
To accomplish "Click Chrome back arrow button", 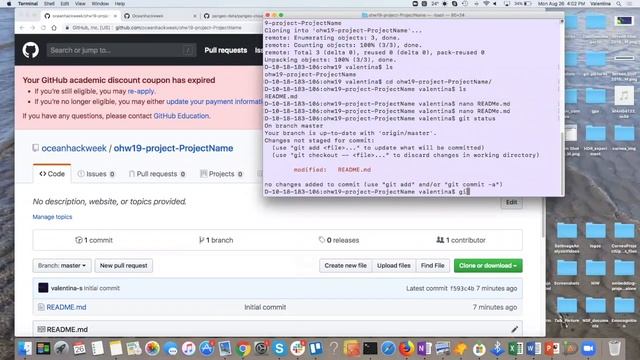I will [22, 28].
